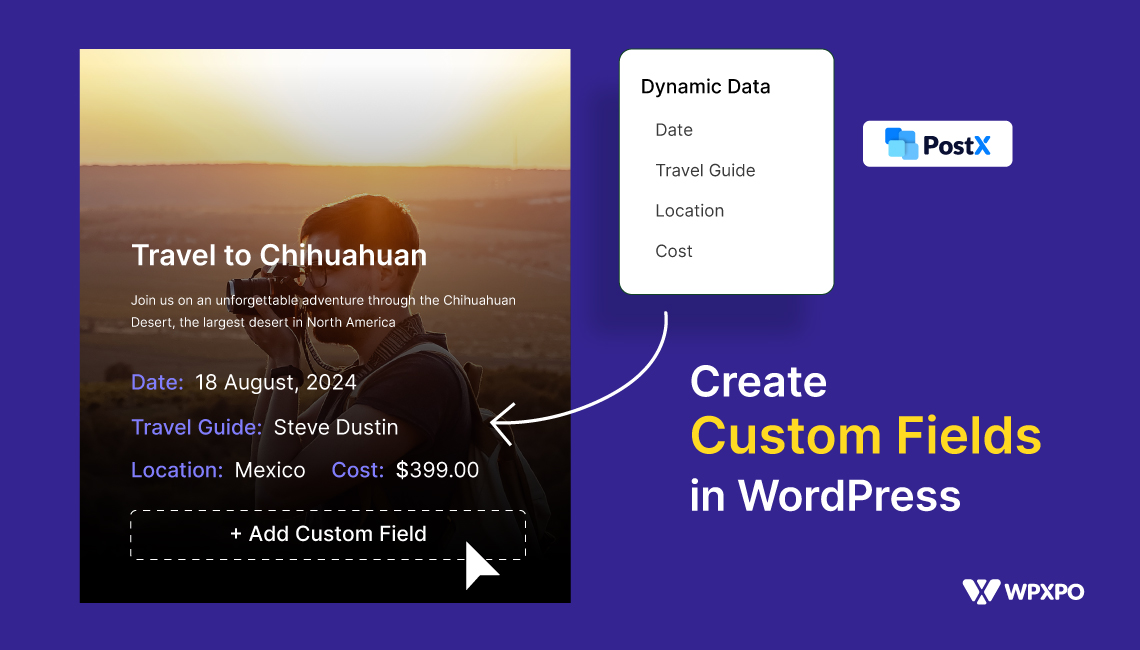Click the Join us on an unforgettable adventure description
Screen dimensions: 1140x650
coord(324,311)
